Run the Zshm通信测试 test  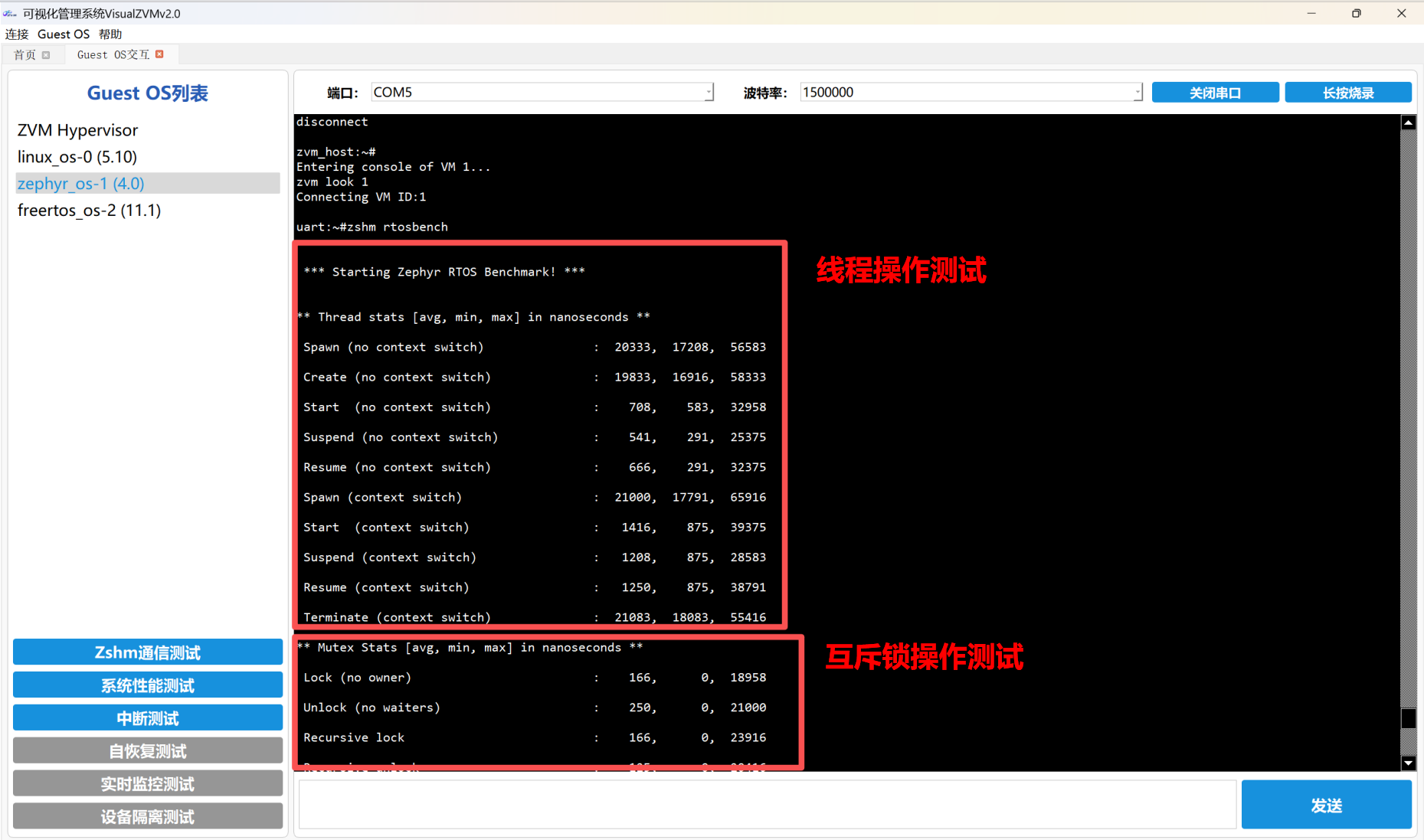click(x=148, y=652)
